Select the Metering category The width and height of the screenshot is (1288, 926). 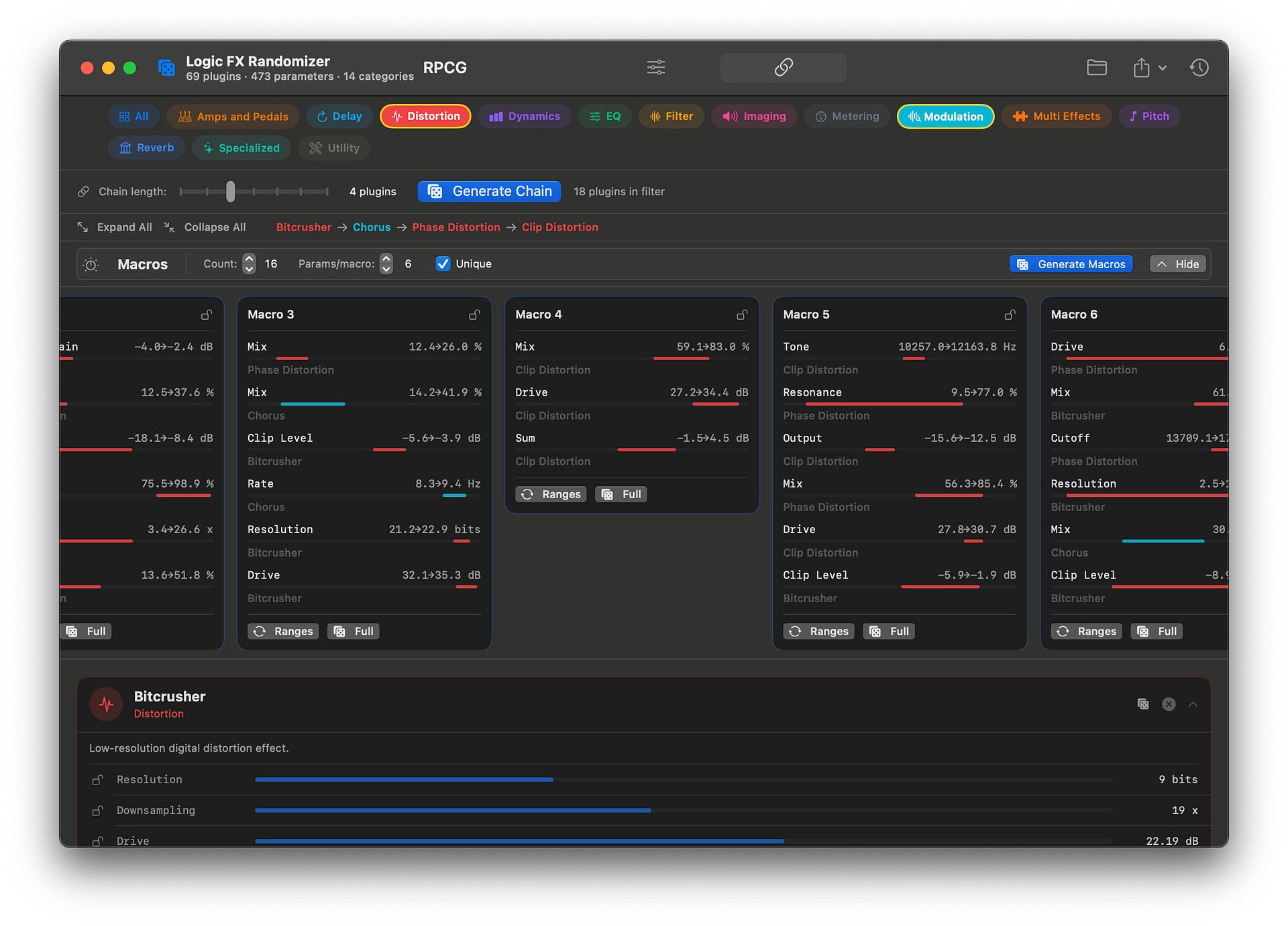click(x=847, y=116)
